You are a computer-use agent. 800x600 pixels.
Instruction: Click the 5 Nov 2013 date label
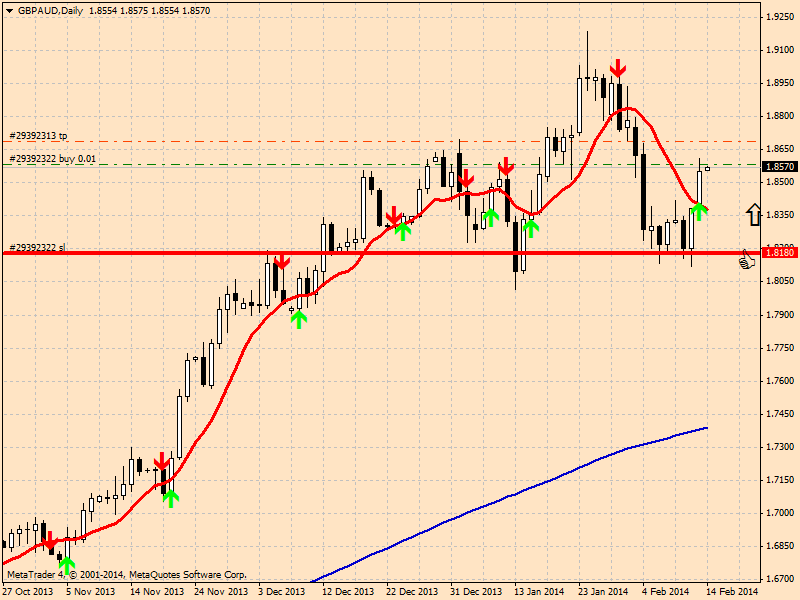pyautogui.click(x=91, y=592)
